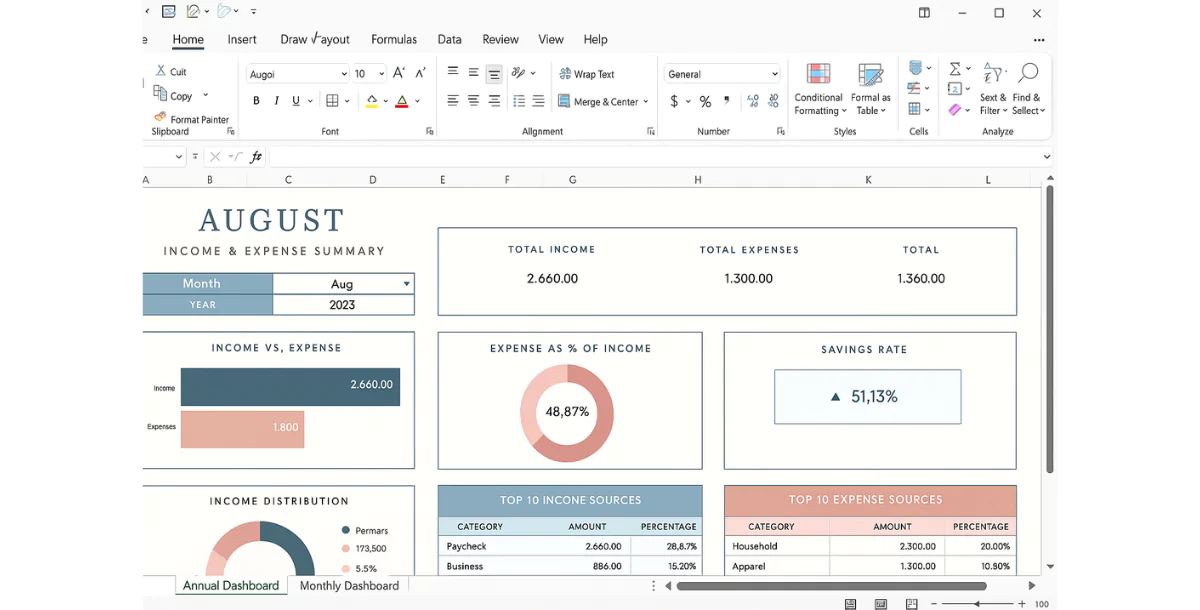1200x610 pixels.
Task: Click the increase font size icon
Action: (x=399, y=73)
